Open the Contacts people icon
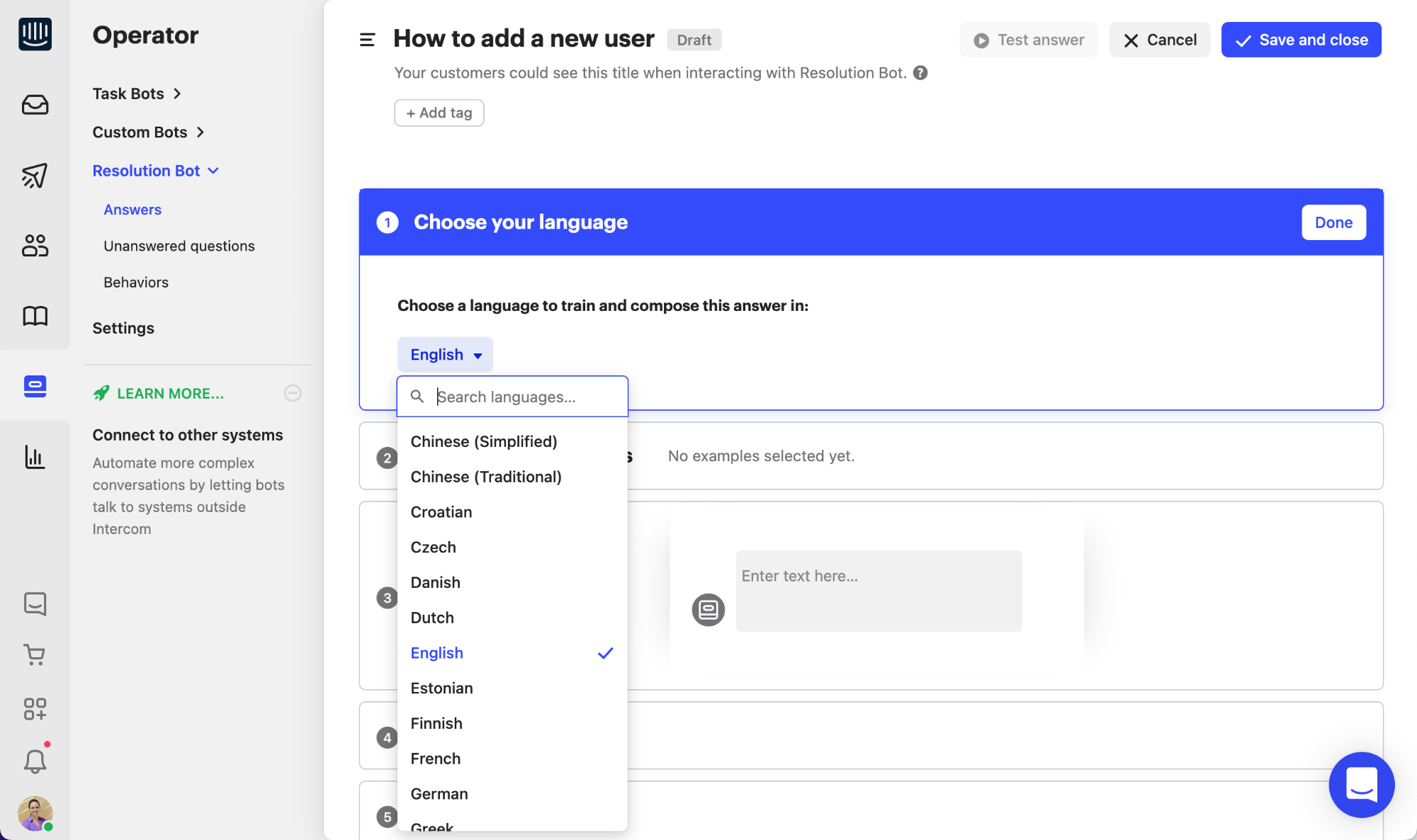The image size is (1417, 840). pyautogui.click(x=35, y=245)
